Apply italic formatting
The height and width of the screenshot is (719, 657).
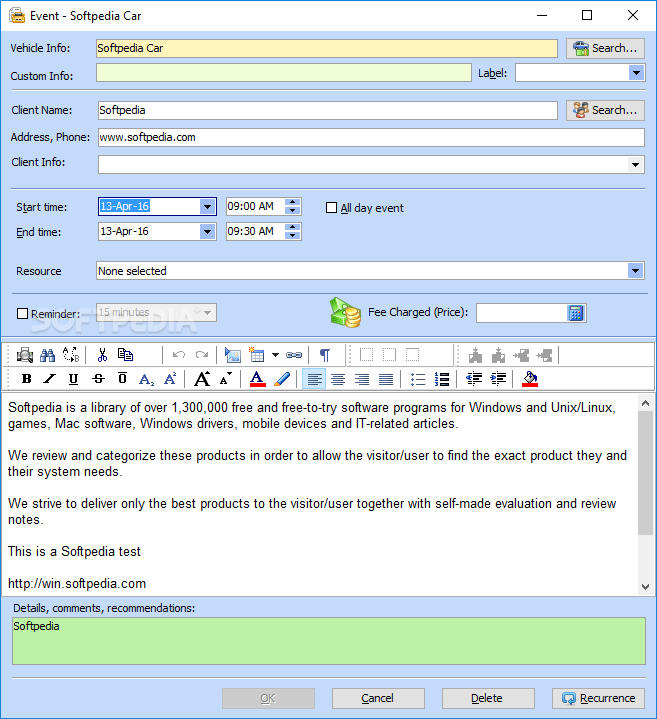pyautogui.click(x=50, y=379)
